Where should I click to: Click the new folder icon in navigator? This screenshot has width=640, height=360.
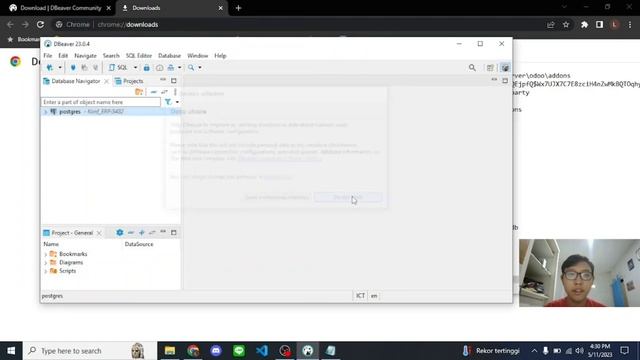point(139,92)
